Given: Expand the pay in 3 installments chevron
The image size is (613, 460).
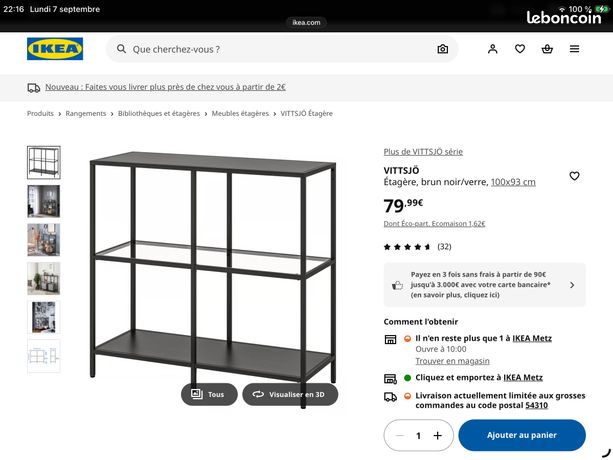Looking at the screenshot, I should point(572,285).
